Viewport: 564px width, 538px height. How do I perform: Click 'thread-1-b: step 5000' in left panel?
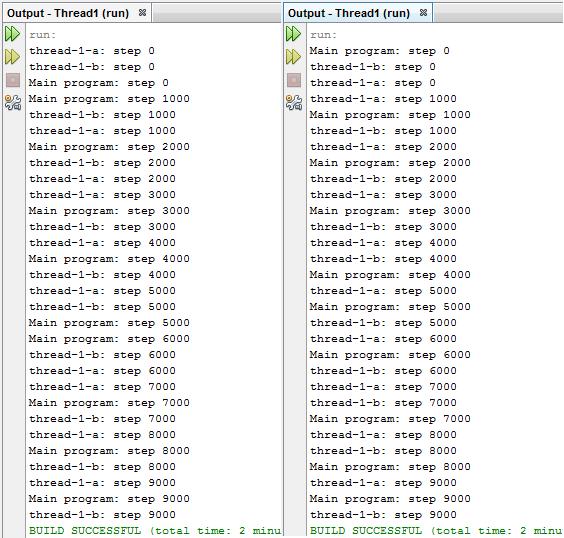pos(102,307)
